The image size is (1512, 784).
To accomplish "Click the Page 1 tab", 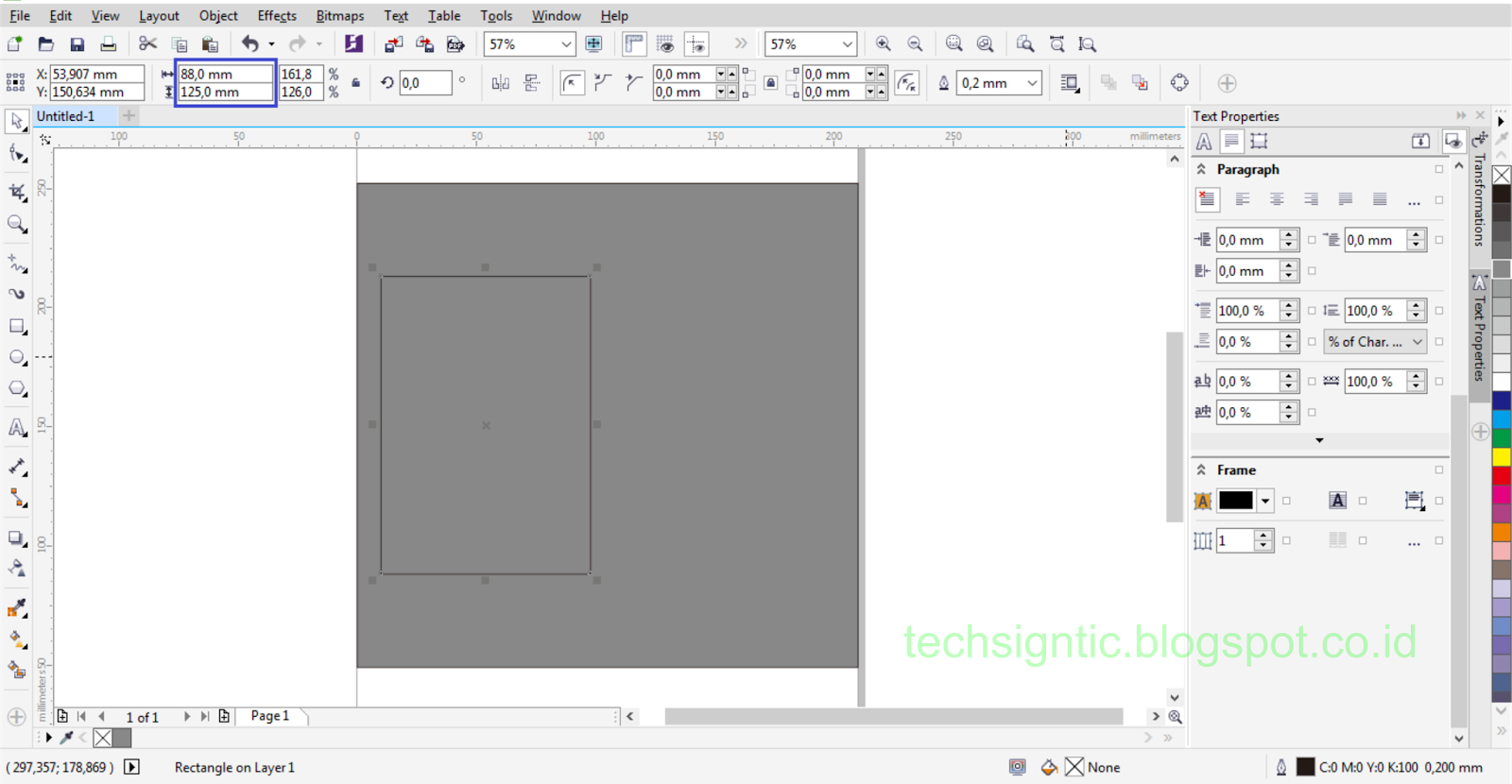I will tap(270, 716).
